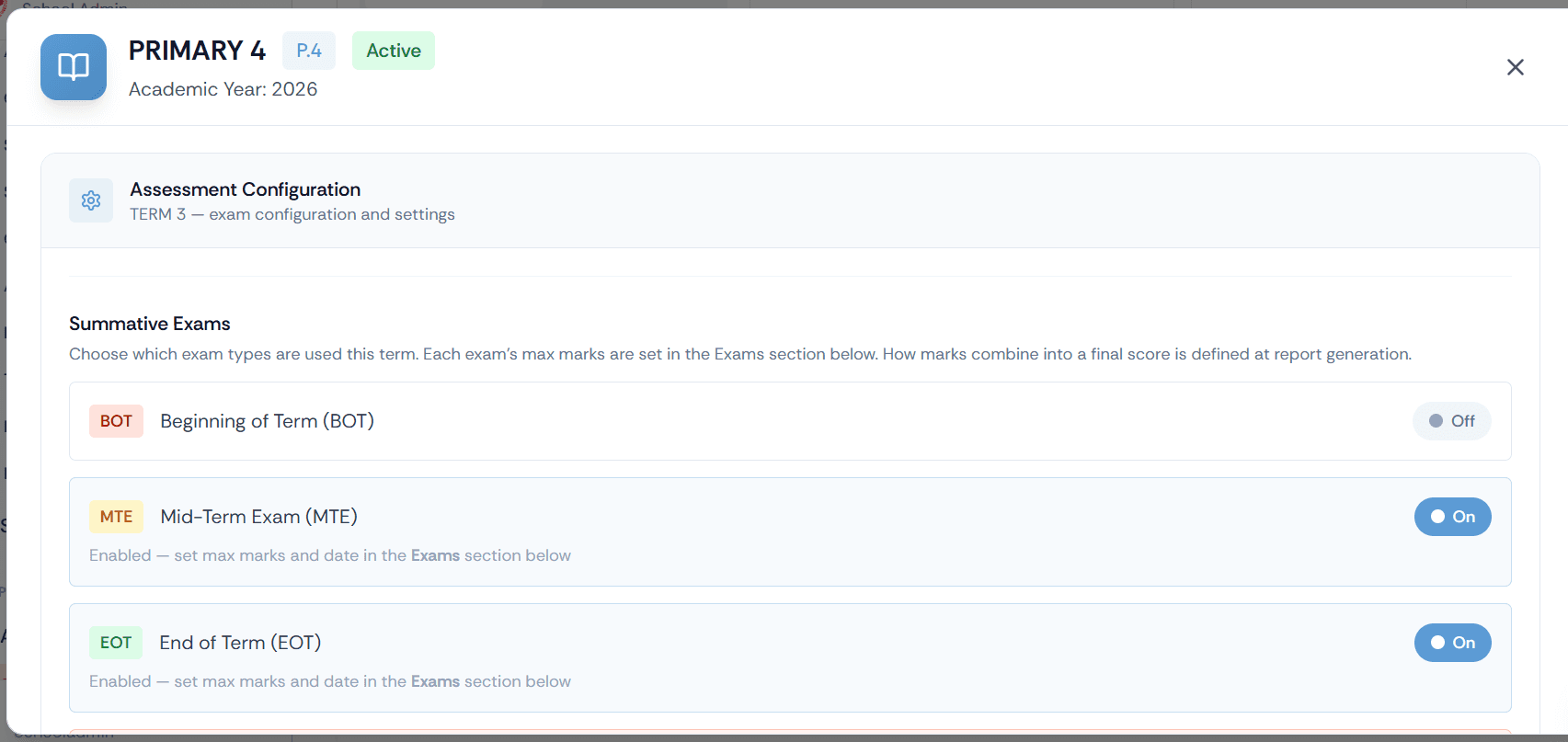Enable the Beginning of Term (BOT) toggle

(x=1452, y=421)
